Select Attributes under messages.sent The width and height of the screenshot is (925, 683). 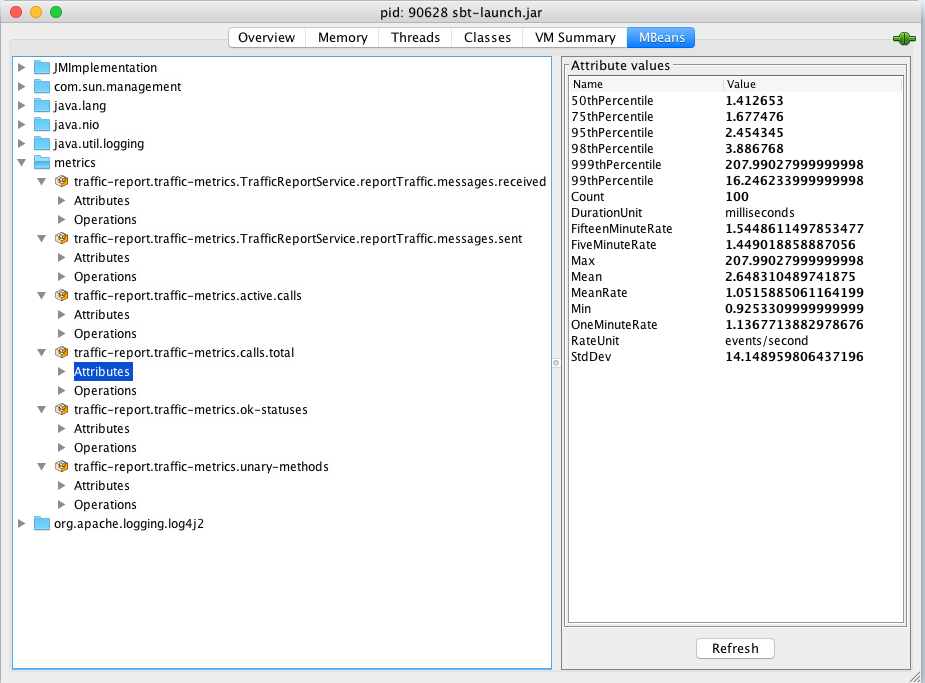101,258
